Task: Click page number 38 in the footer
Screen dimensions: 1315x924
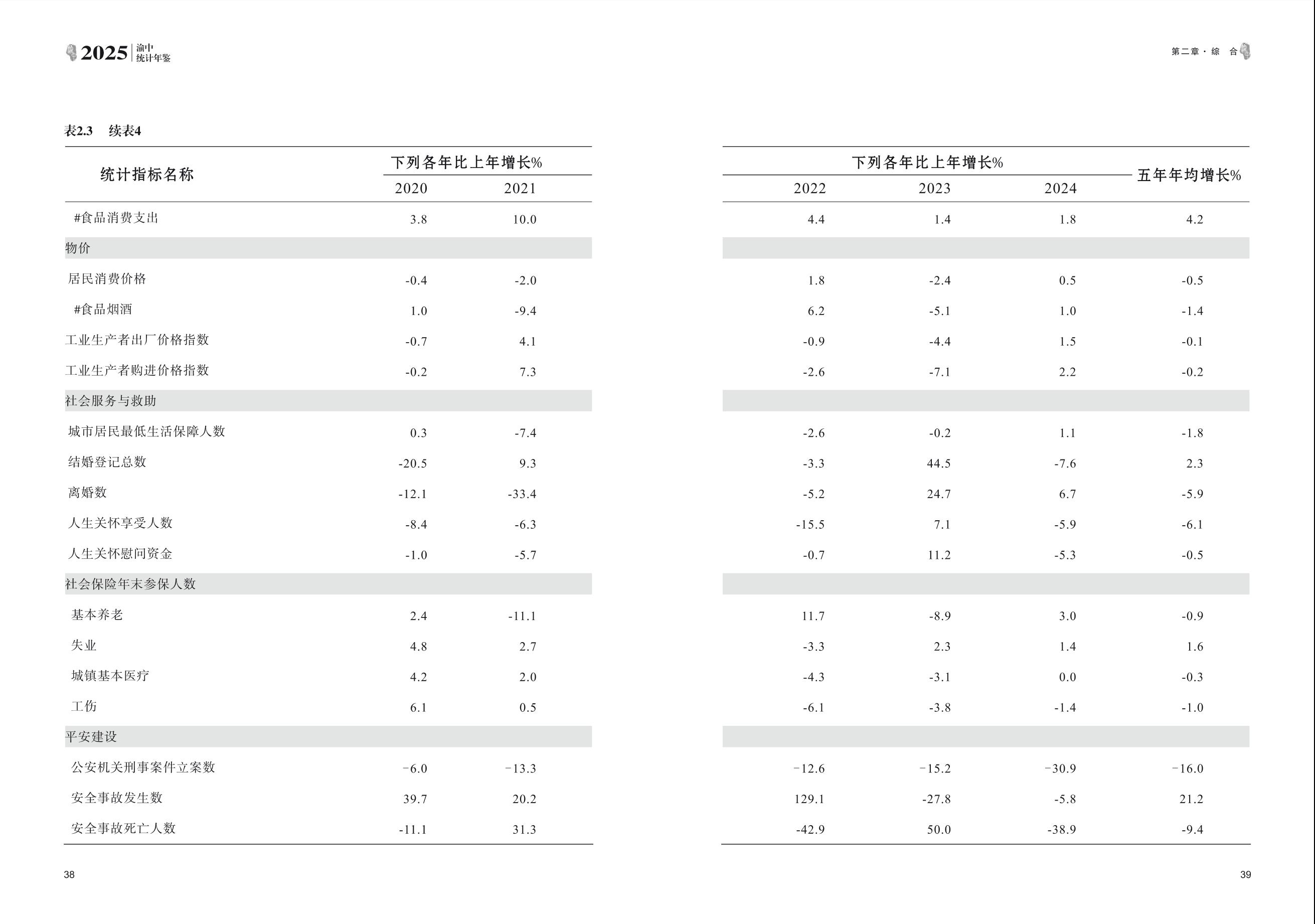Action: [69, 875]
